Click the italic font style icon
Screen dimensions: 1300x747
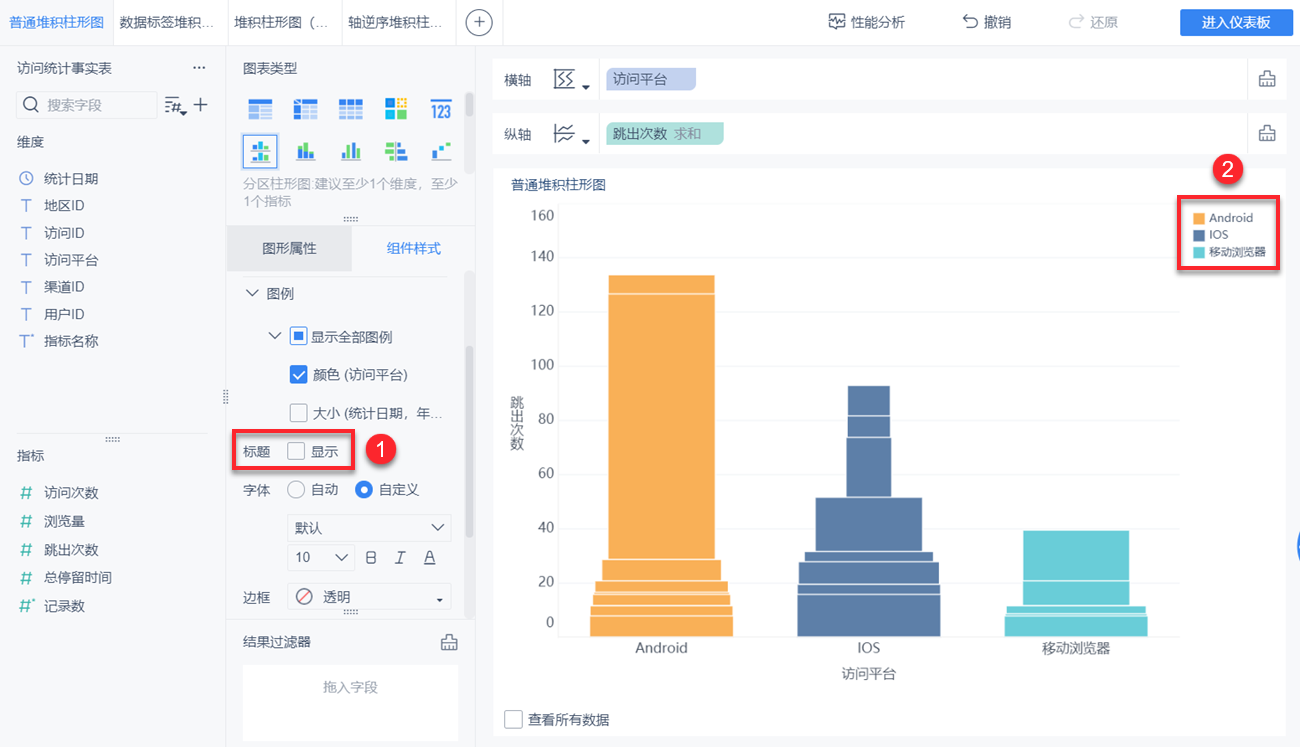click(400, 557)
